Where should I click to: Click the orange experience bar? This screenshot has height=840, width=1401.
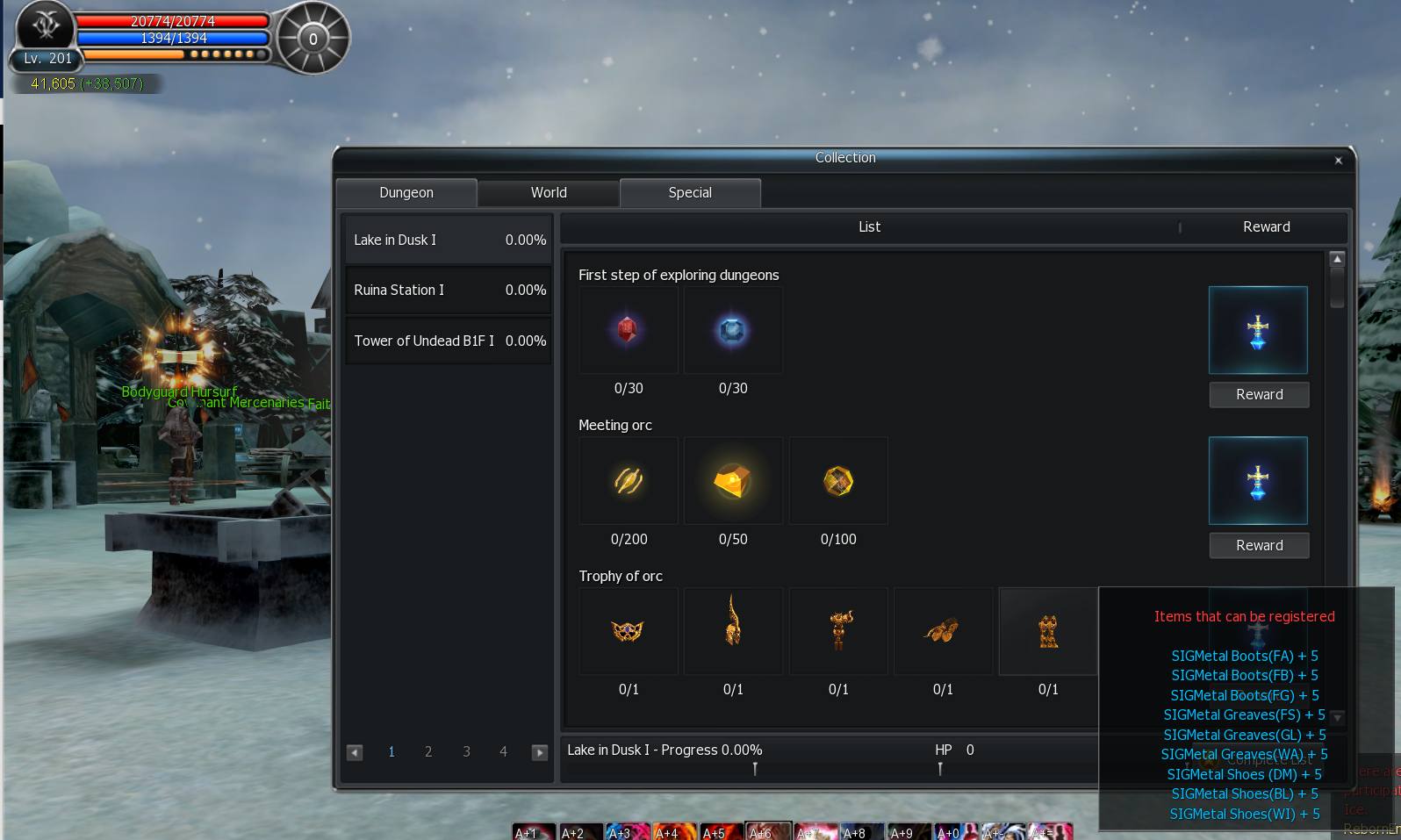click(x=134, y=54)
